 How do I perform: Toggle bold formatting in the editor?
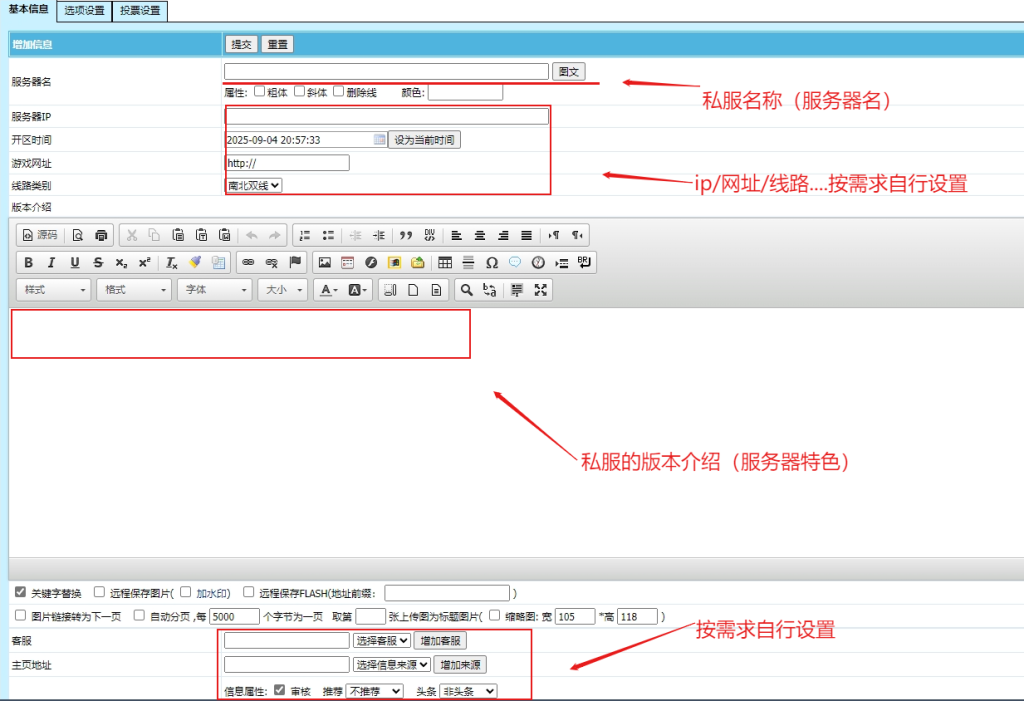(x=28, y=263)
